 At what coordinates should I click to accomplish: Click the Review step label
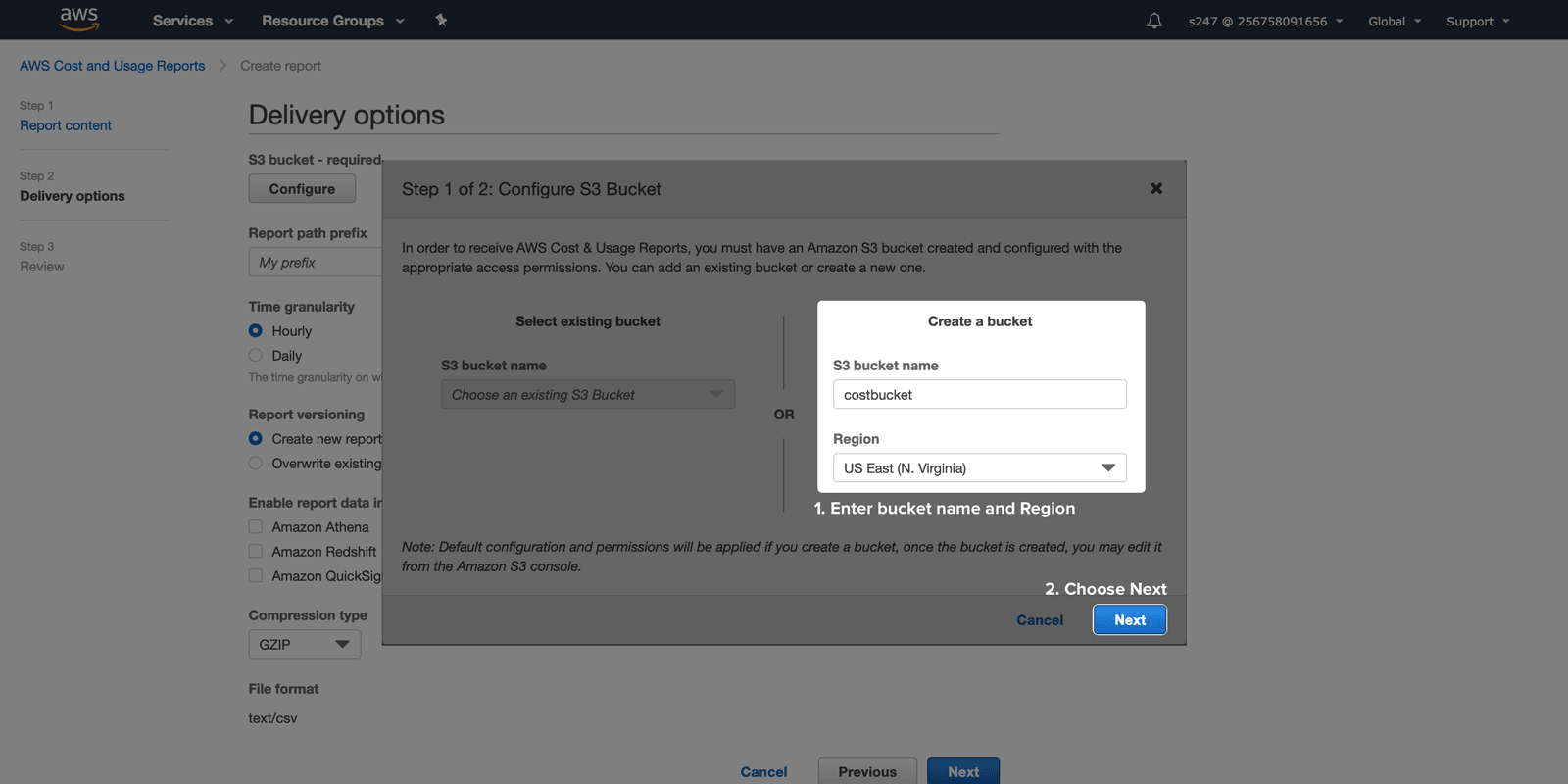pos(42,267)
